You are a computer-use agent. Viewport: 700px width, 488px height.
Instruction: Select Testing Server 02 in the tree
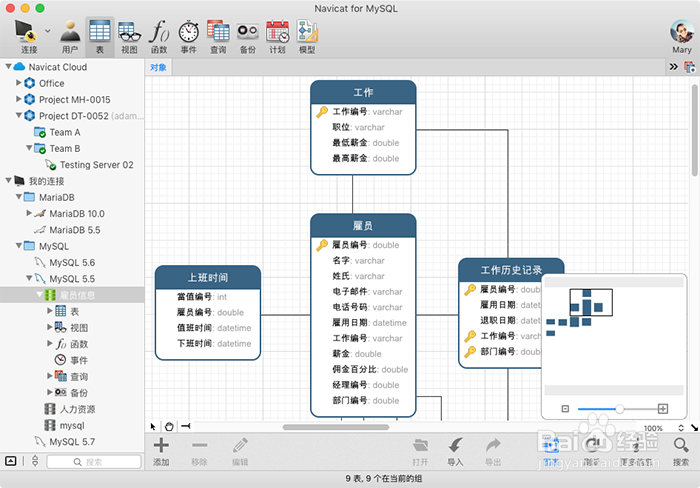pos(96,165)
